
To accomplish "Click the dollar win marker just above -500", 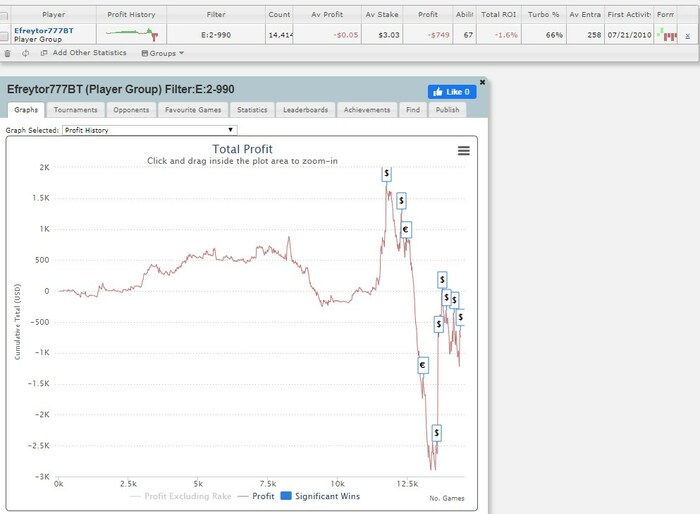I will point(439,324).
